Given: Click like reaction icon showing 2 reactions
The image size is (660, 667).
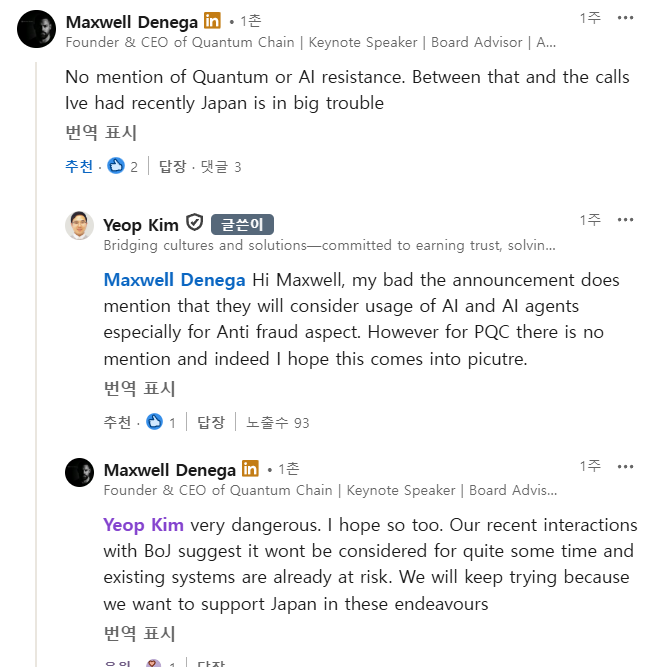Looking at the screenshot, I should pyautogui.click(x=116, y=166).
